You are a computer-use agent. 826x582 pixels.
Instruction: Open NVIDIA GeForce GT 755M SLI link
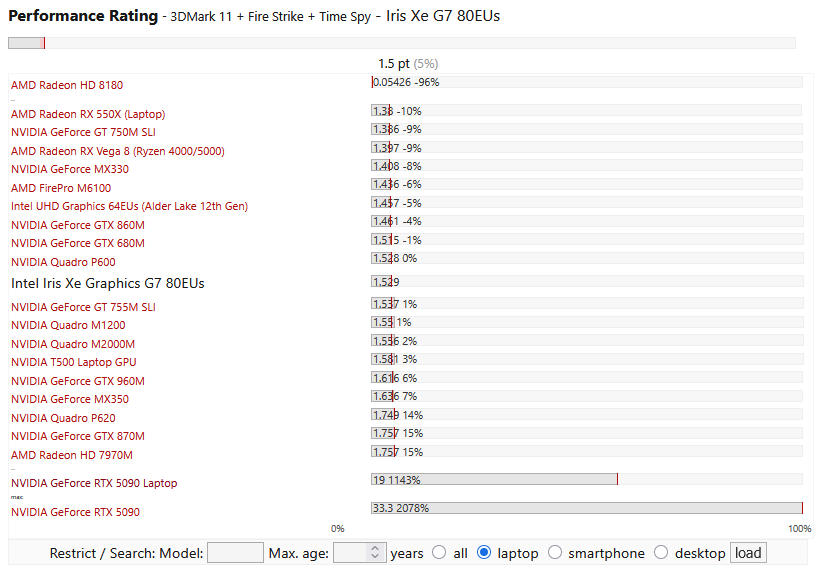[x=83, y=307]
